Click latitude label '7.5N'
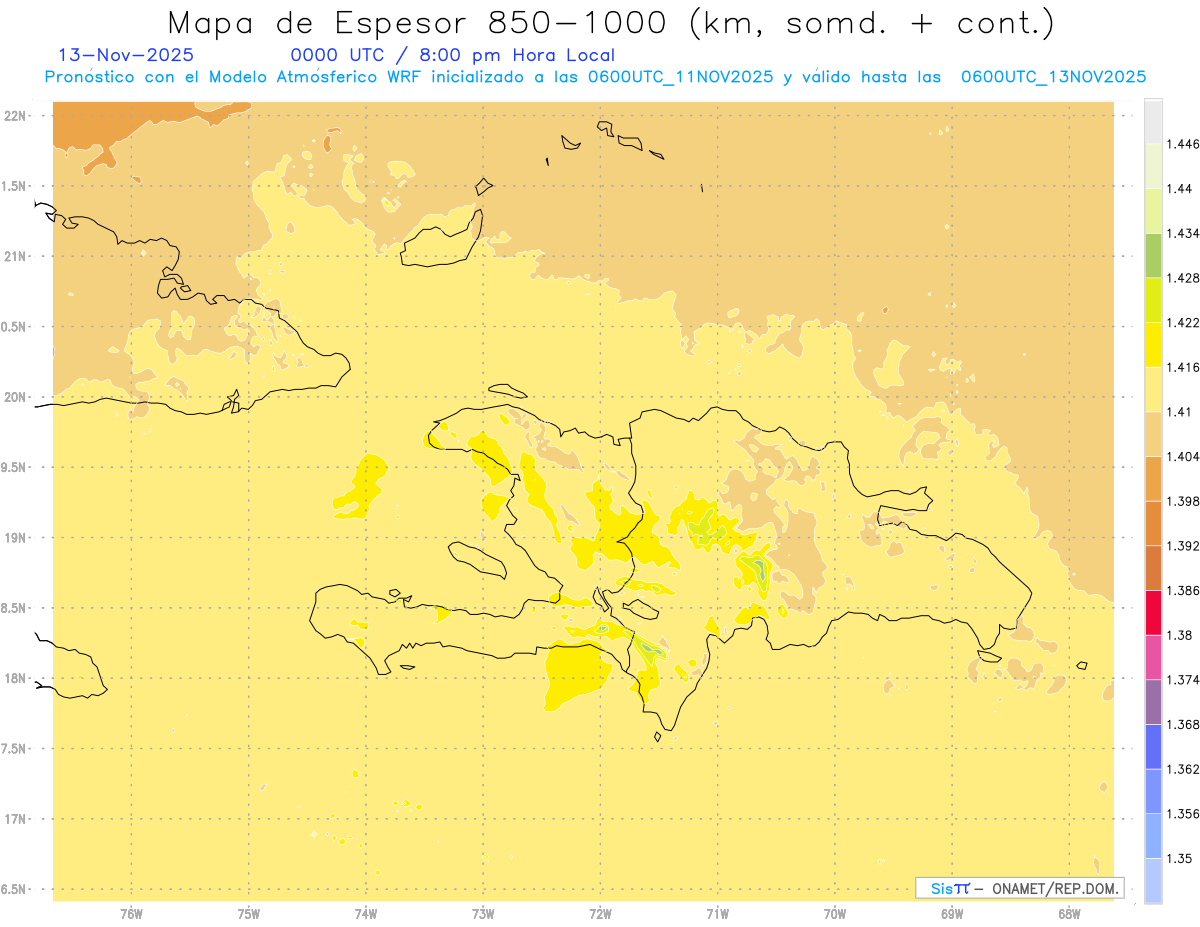This screenshot has height=927, width=1200. (x=14, y=750)
